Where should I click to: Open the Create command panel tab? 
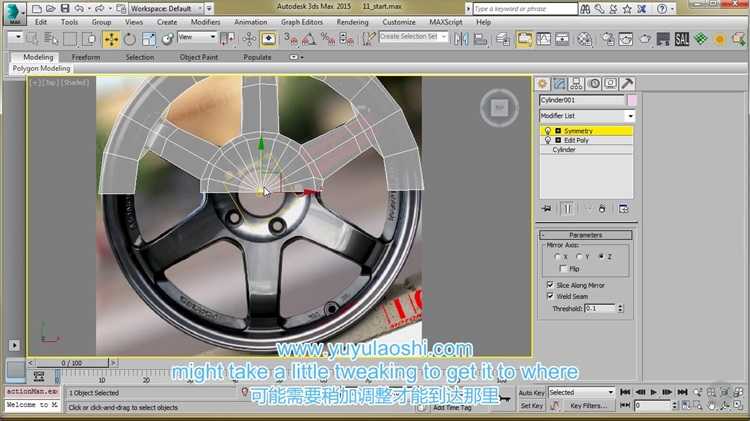[x=542, y=84]
